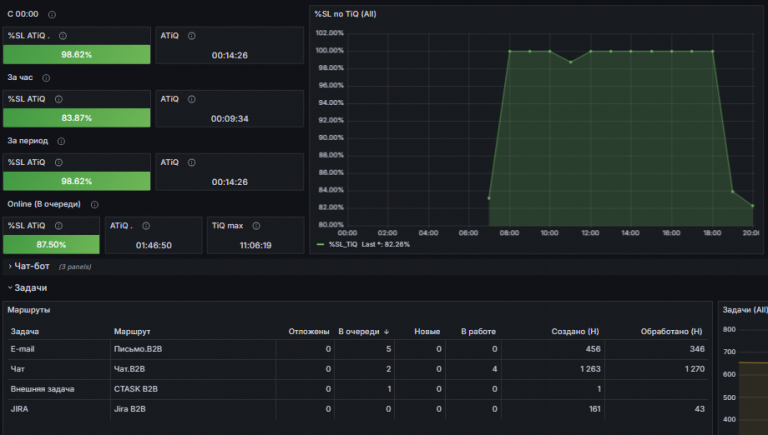Select Чат.B2B route cell
This screenshot has height=435, width=768.
click(129, 369)
